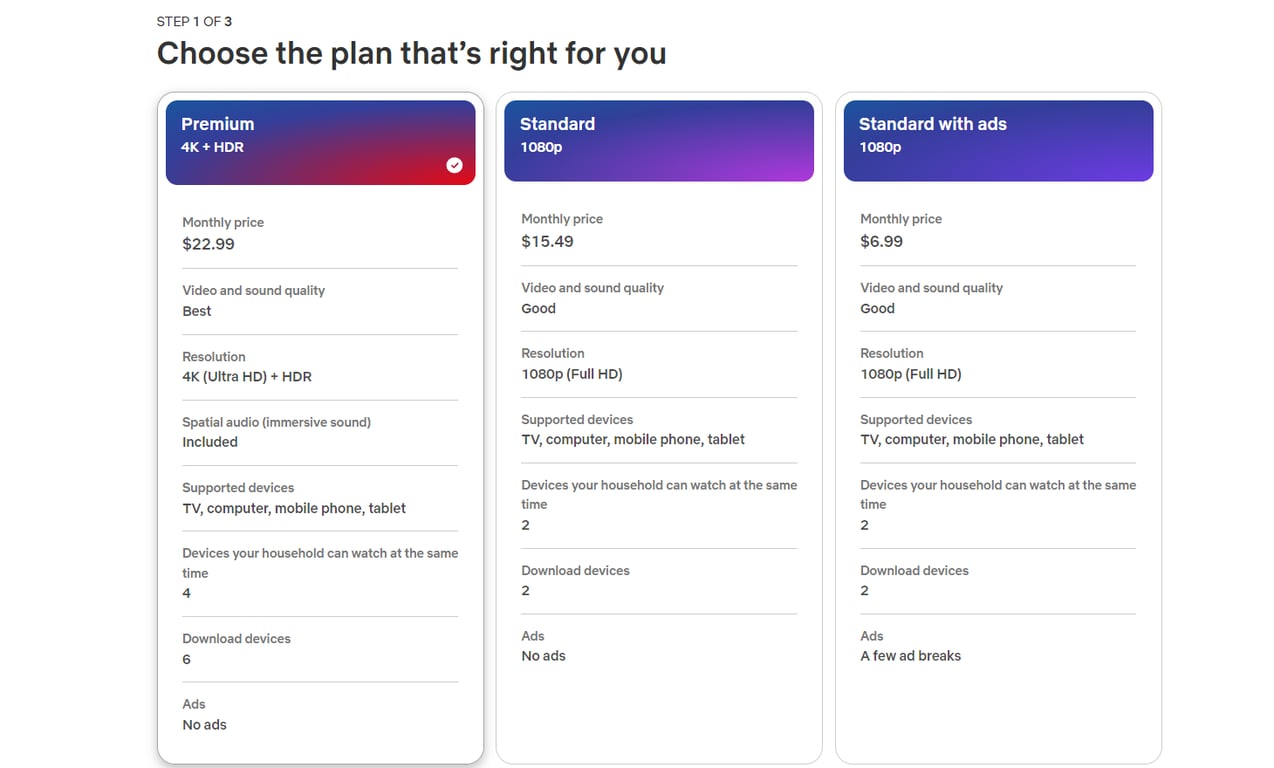The width and height of the screenshot is (1274, 768).
Task: Click the Download devices 6 row on Premium
Action: coord(236,649)
